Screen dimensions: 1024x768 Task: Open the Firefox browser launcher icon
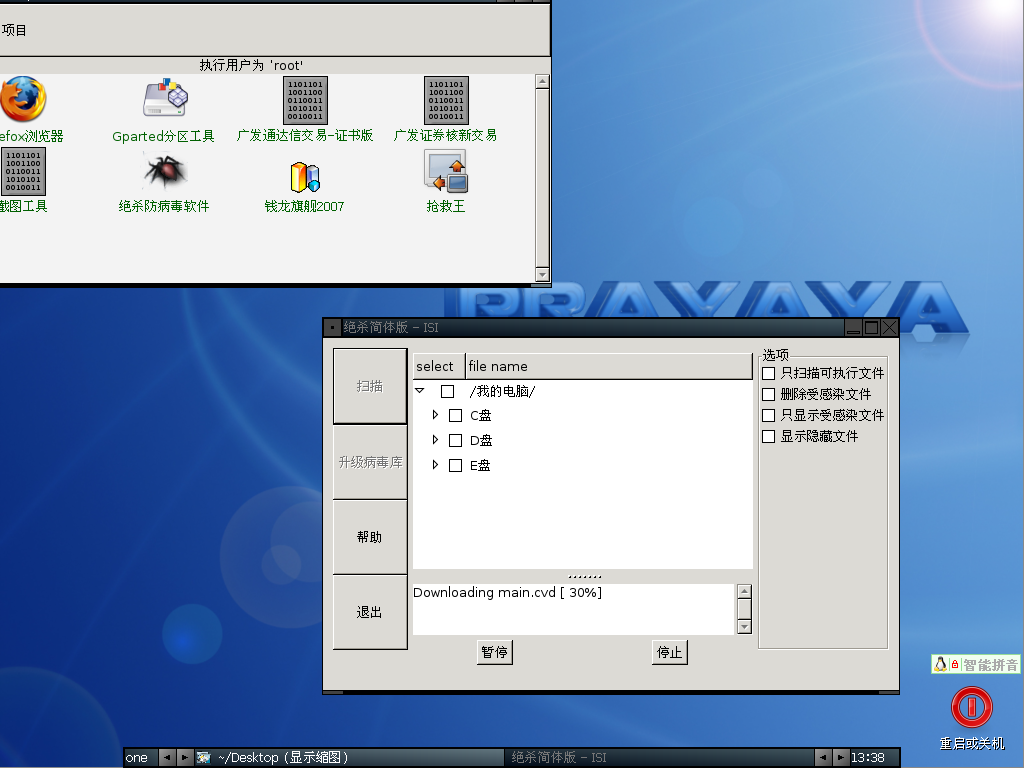[x=23, y=99]
